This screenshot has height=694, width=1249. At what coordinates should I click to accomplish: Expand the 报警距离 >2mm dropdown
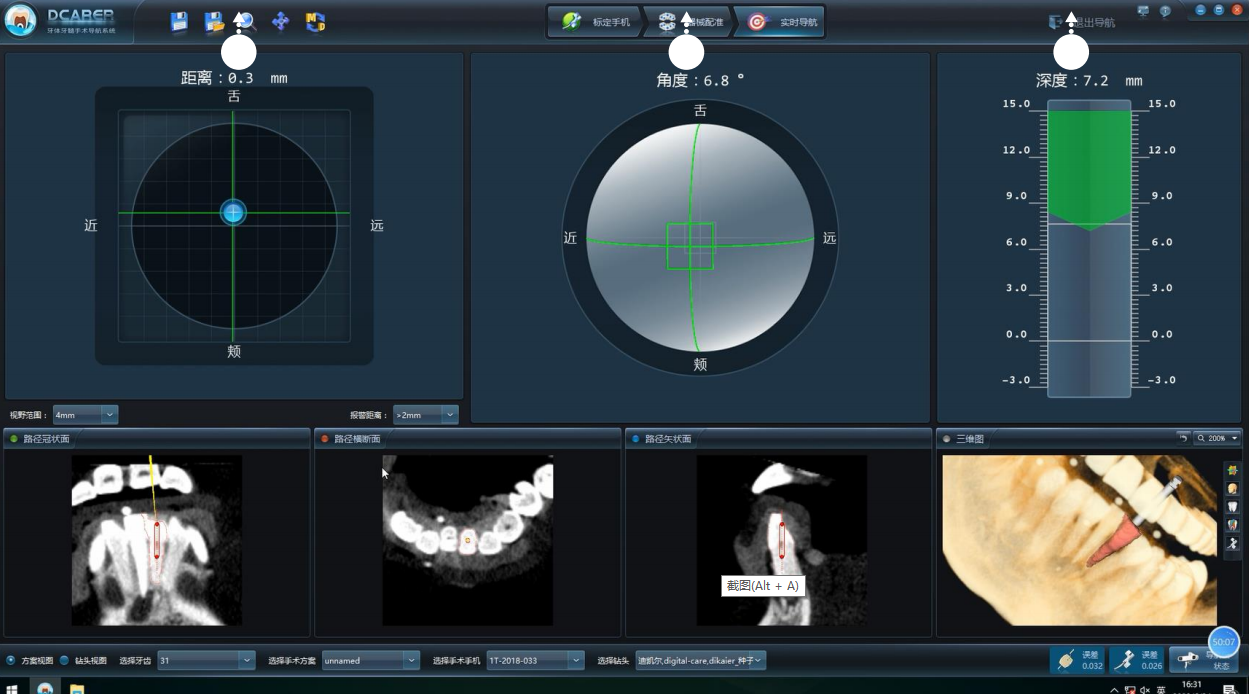pyautogui.click(x=425, y=414)
